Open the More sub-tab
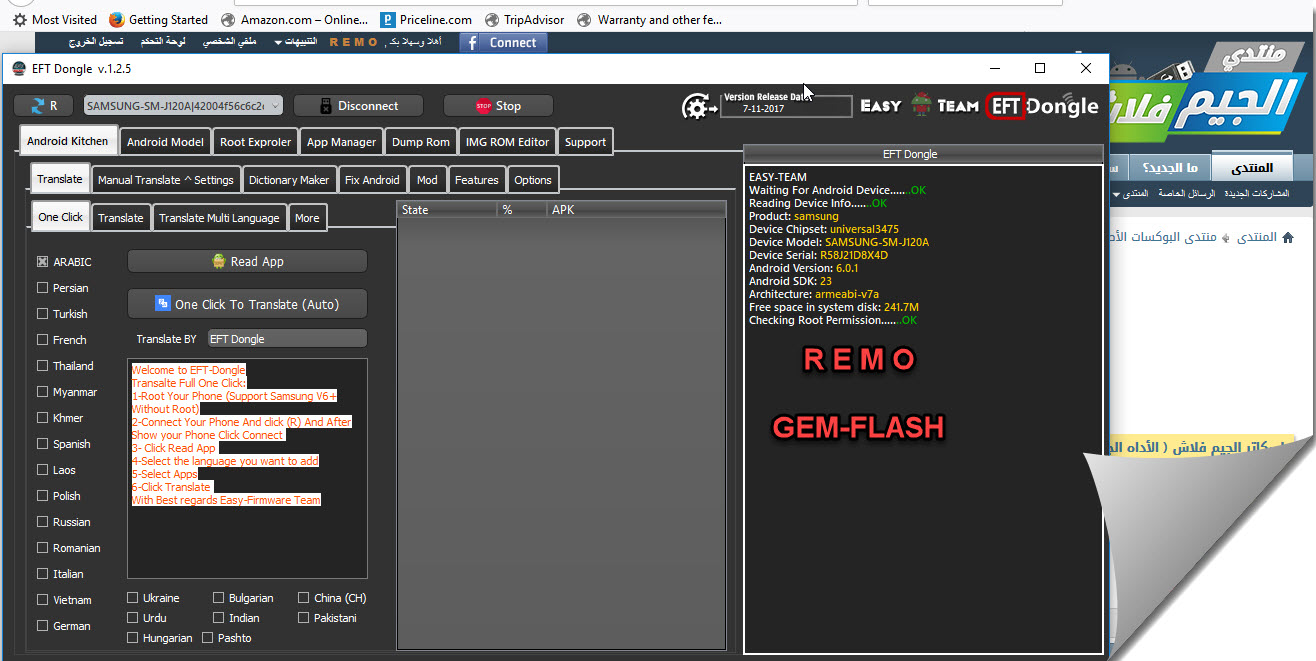The height and width of the screenshot is (661, 1316). tap(307, 218)
